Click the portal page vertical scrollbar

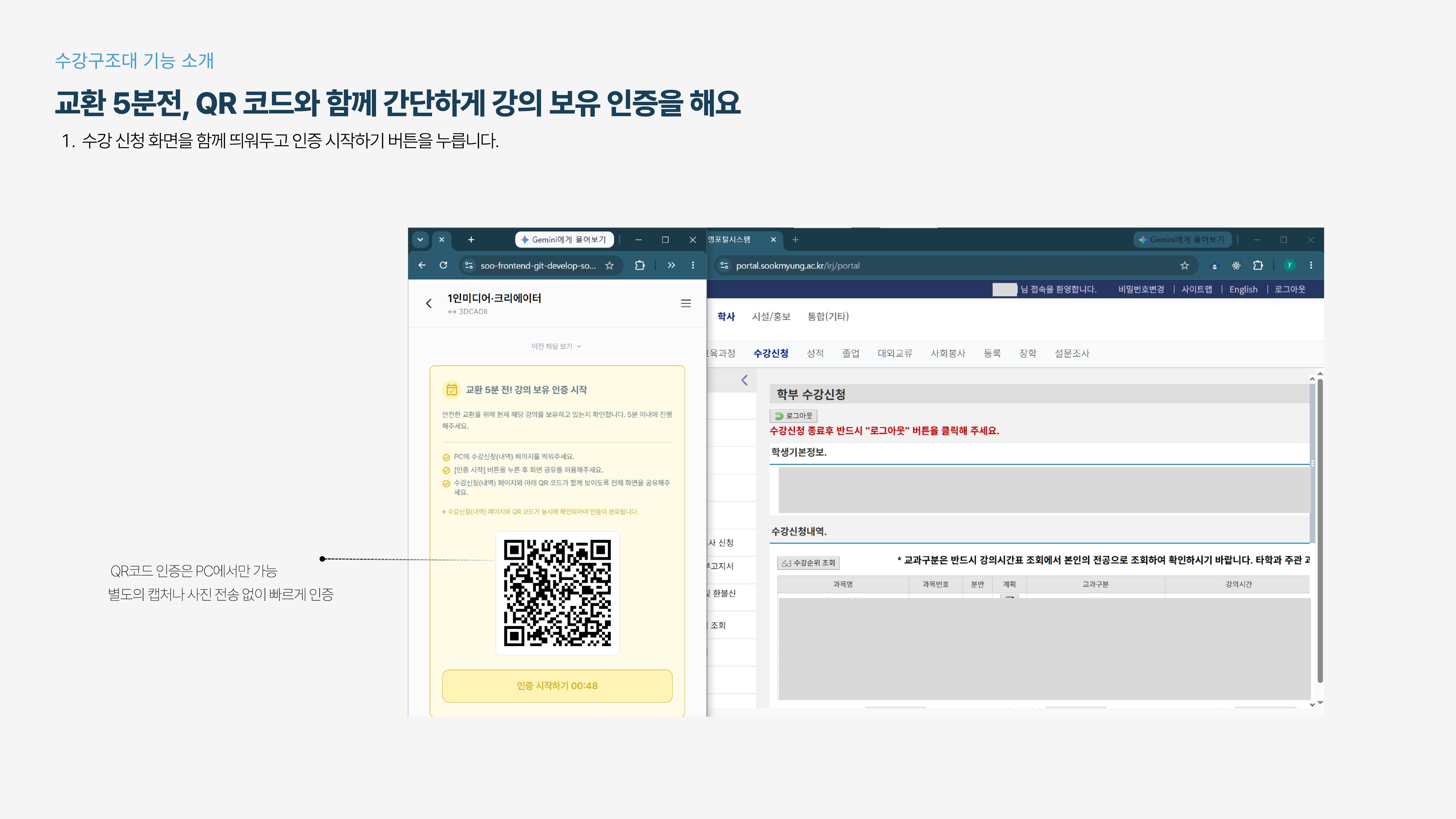pyautogui.click(x=1320, y=530)
